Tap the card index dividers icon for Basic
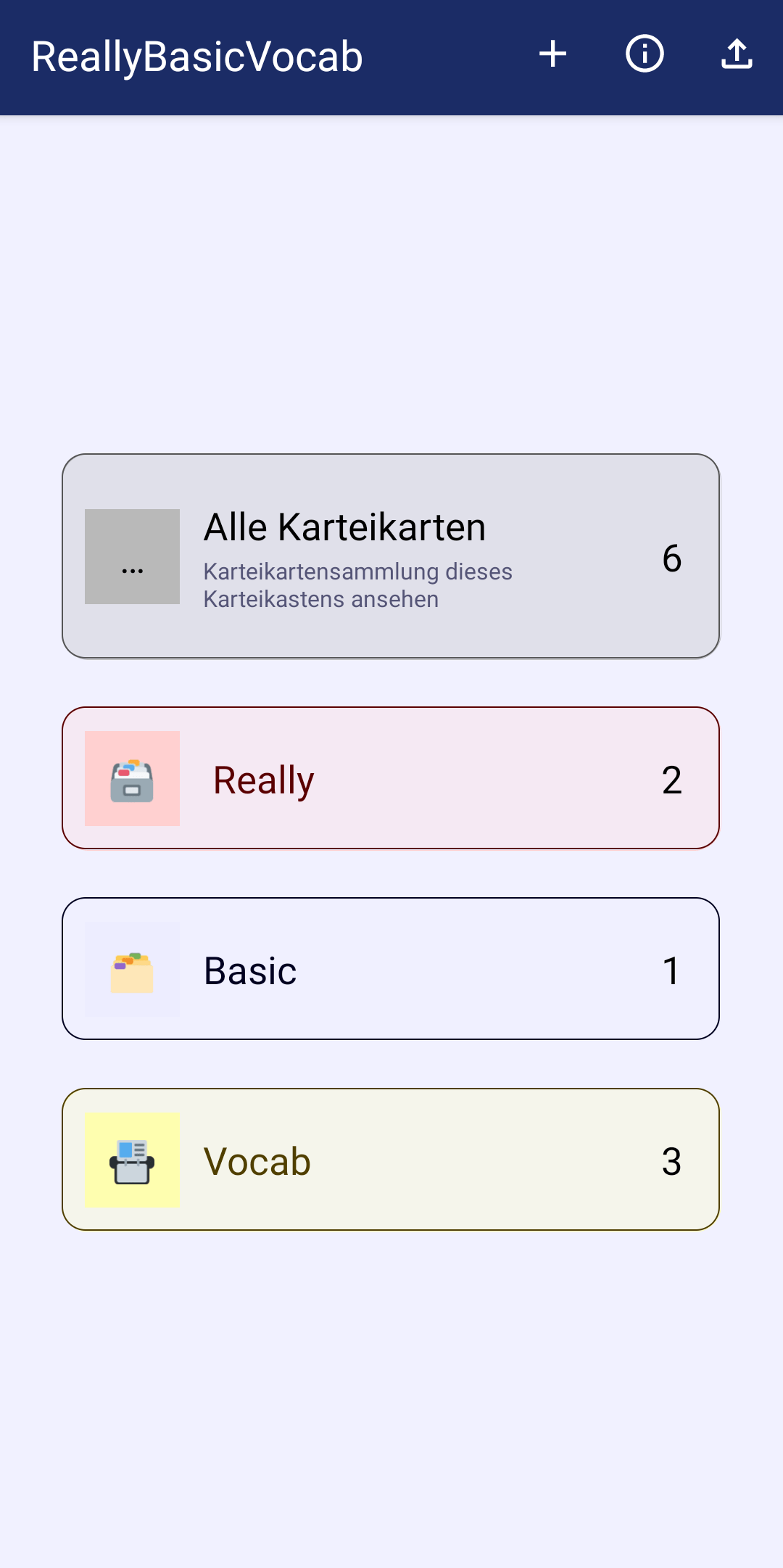 tap(132, 969)
